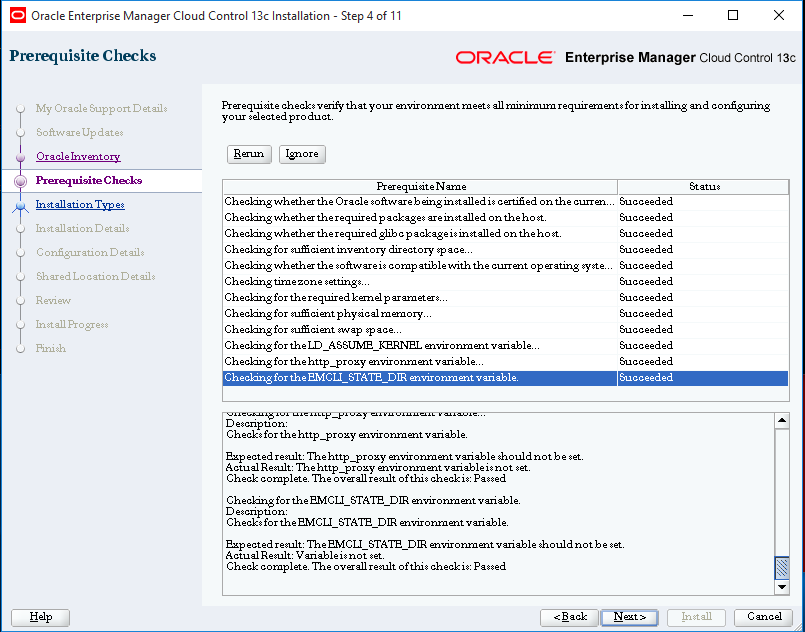Click the Review step circle
Viewport: 805px width, 632px height.
coord(22,300)
